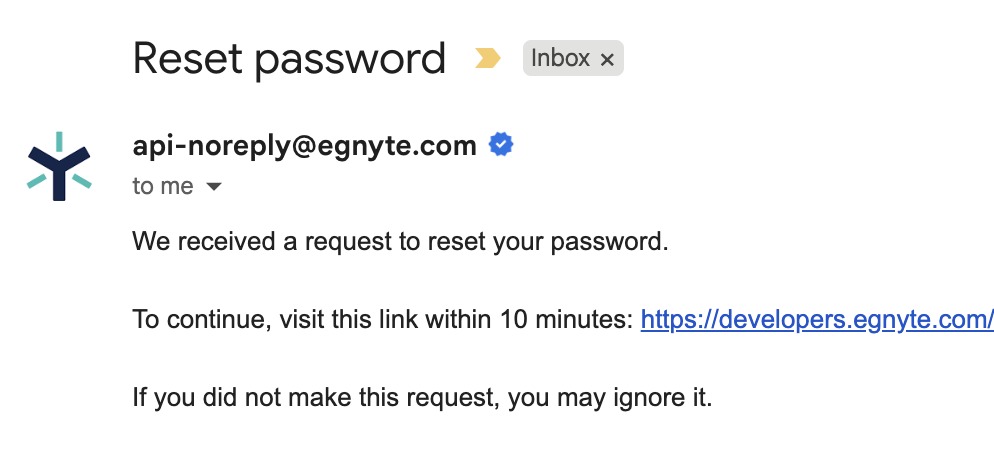Click the dark navy Y shape of the Egnyte logo
Image resolution: width=994 pixels, height=466 pixels.
point(59,170)
